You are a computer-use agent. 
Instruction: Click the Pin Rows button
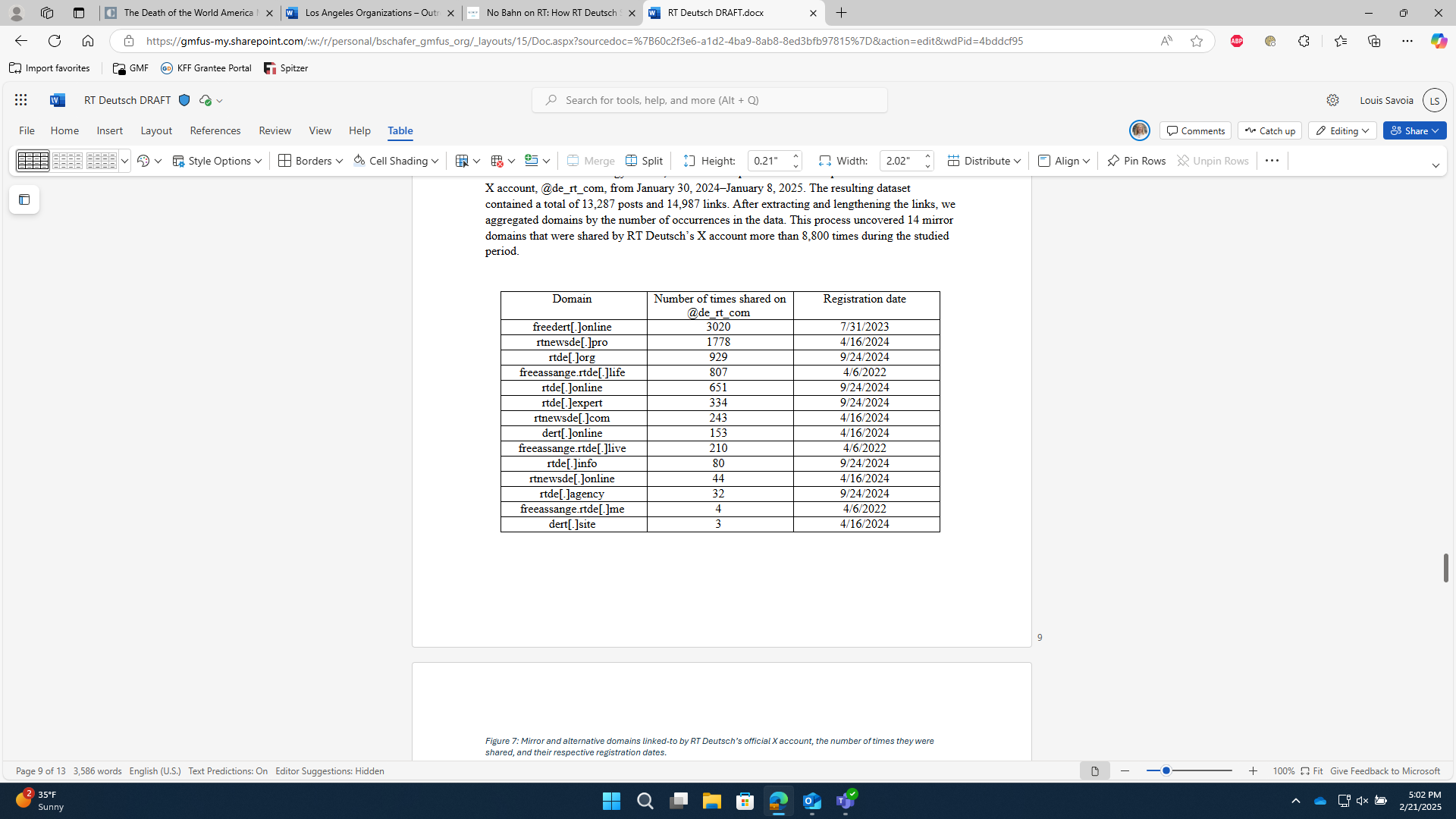click(1136, 161)
